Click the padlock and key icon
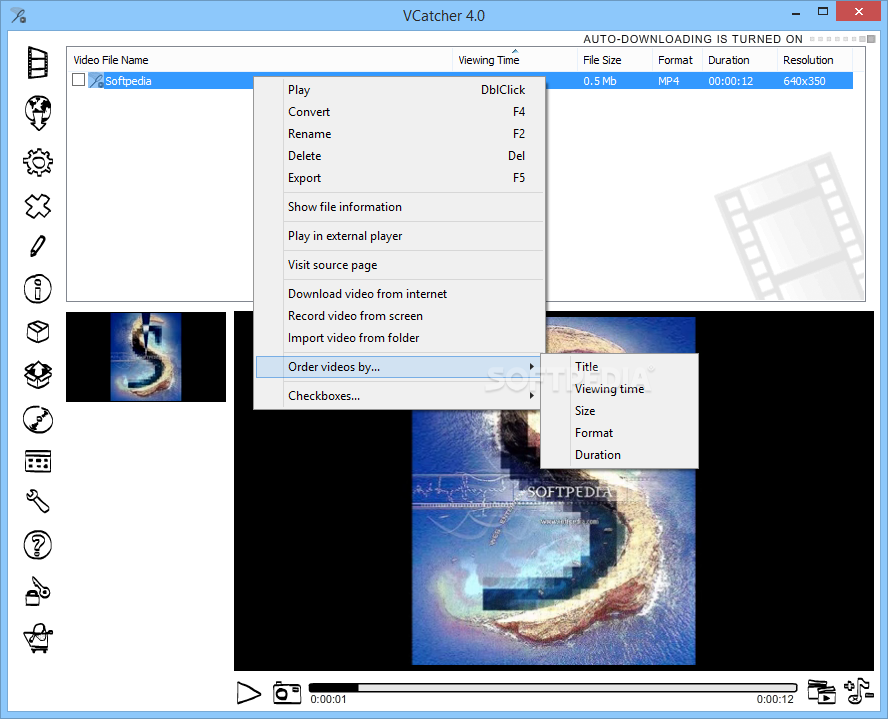888x719 pixels. coord(38,592)
